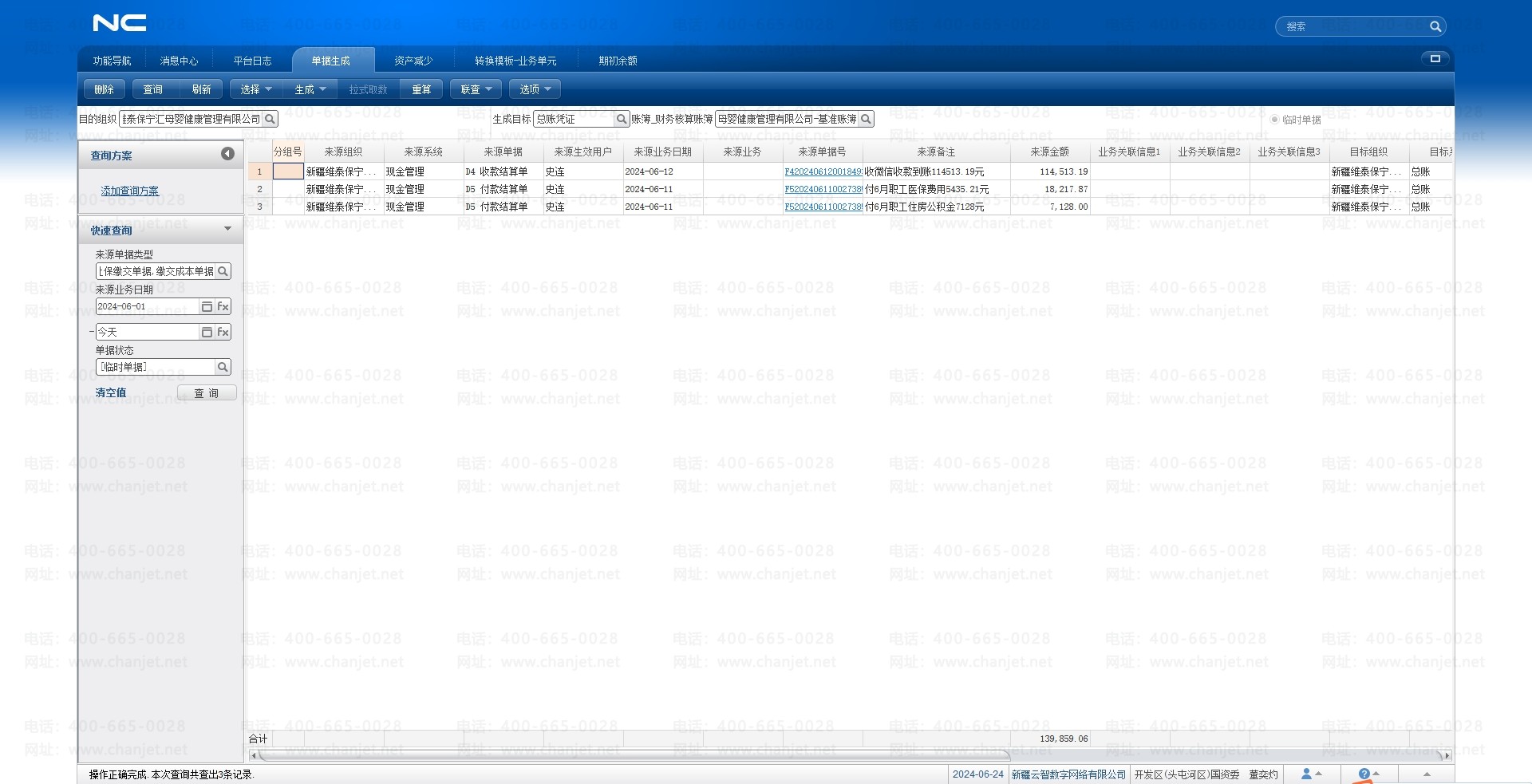Click the NC logo
Viewport: 1532px width, 784px height.
pyautogui.click(x=120, y=23)
